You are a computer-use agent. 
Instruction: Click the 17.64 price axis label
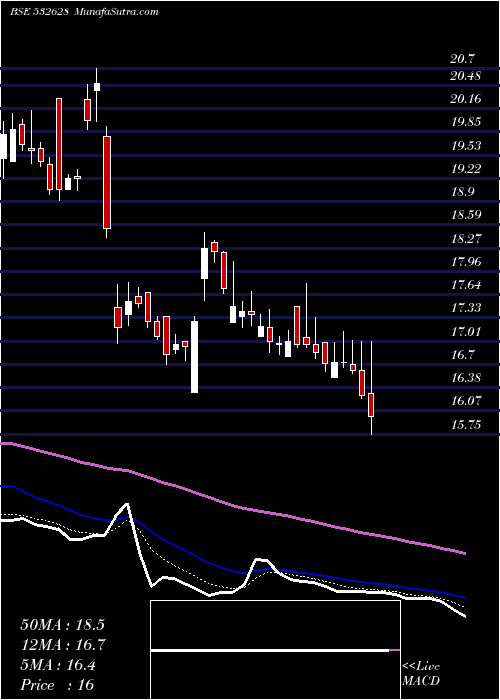coord(466,285)
